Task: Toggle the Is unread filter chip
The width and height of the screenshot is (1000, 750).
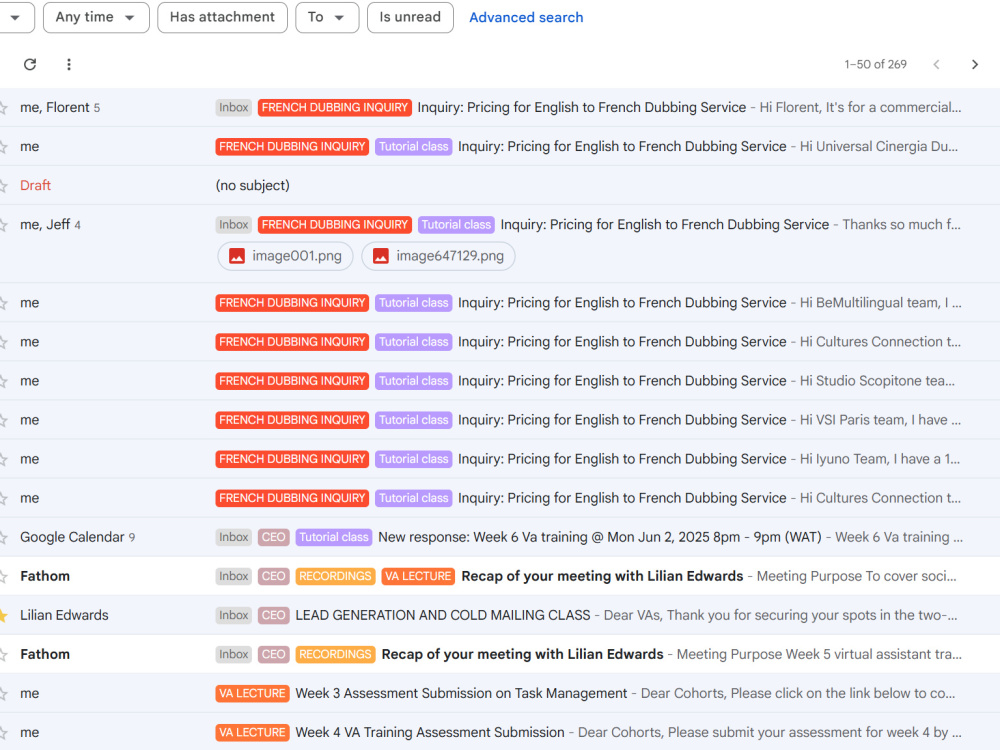Action: pyautogui.click(x=410, y=17)
